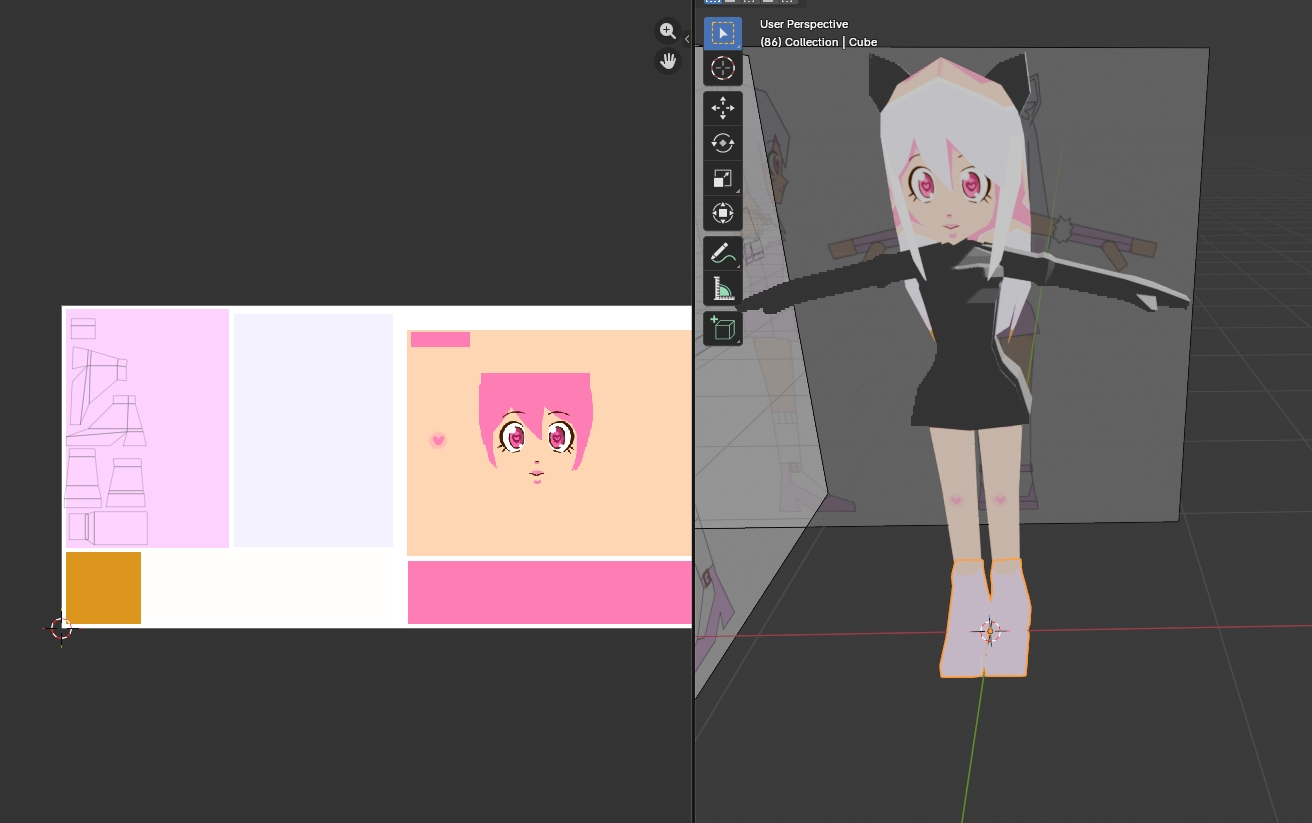Activate the 3D Cursor tool

[722, 69]
